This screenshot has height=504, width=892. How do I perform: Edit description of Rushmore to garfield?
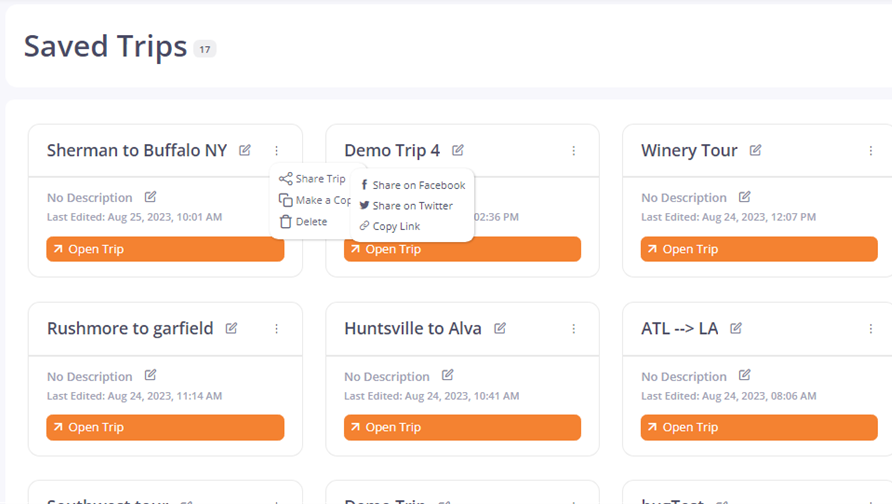click(150, 375)
